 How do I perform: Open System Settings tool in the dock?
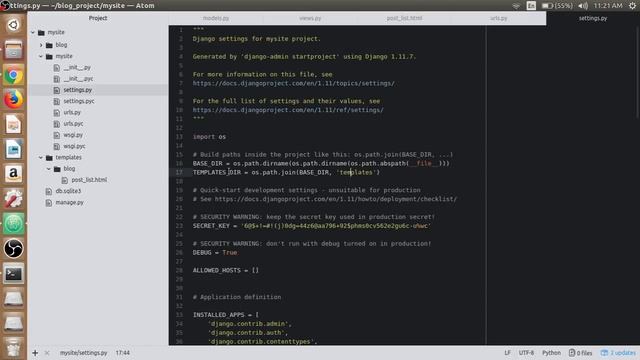13,199
